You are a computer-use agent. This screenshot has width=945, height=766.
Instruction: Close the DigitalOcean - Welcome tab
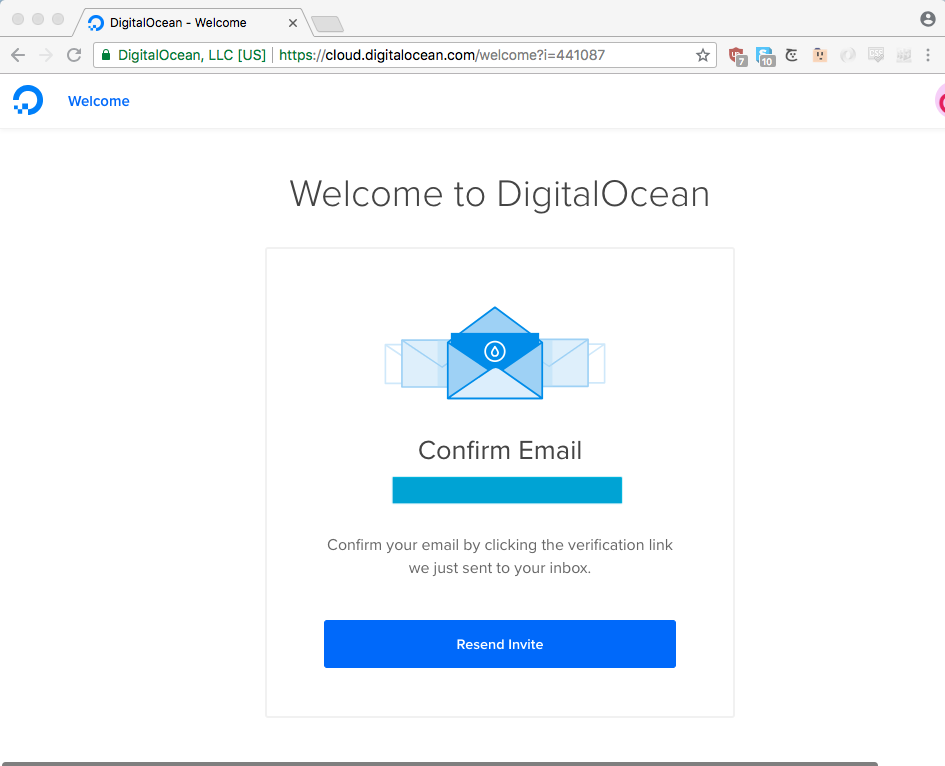294,22
